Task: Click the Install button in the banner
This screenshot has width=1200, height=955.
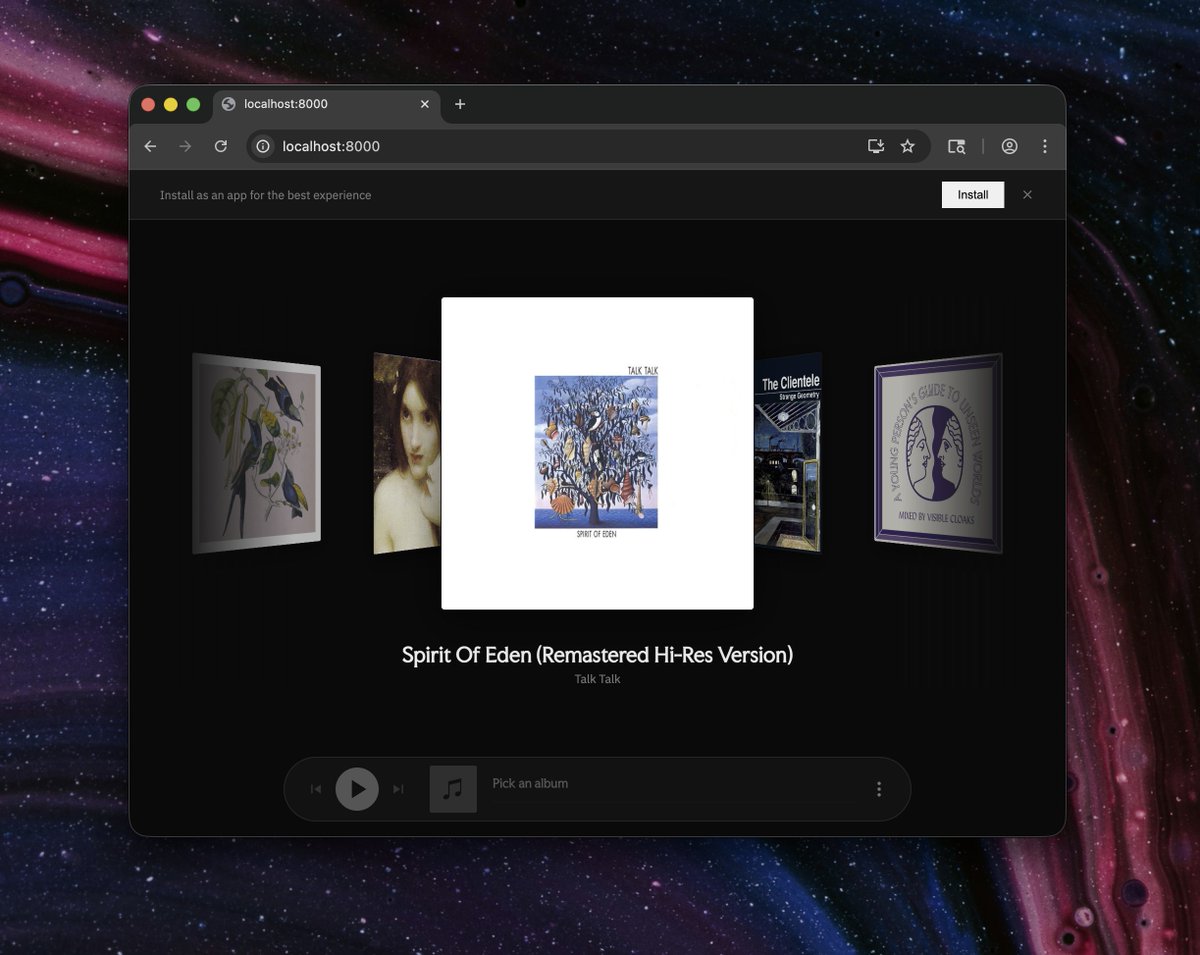Action: point(973,195)
